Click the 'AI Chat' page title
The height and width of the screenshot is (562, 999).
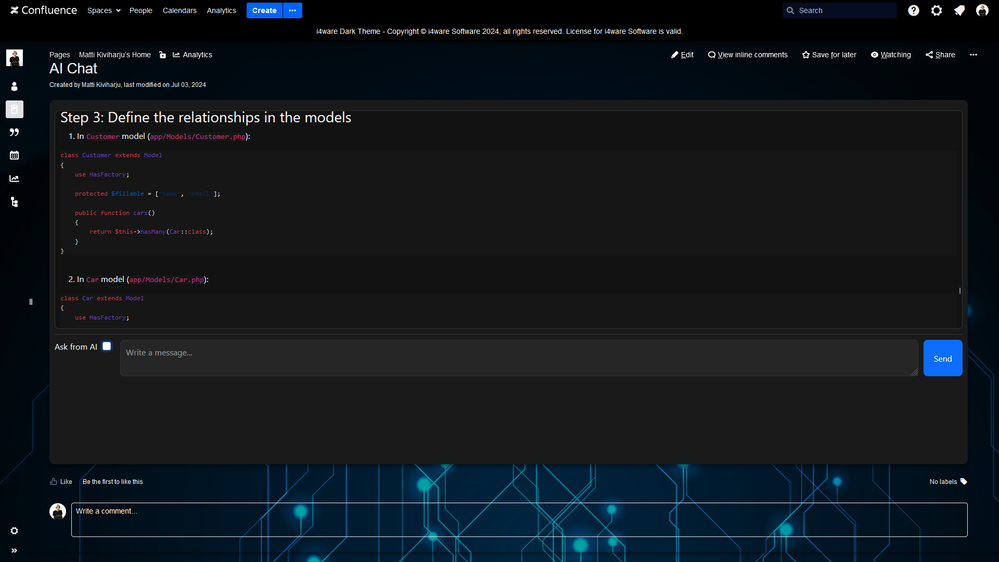click(73, 69)
